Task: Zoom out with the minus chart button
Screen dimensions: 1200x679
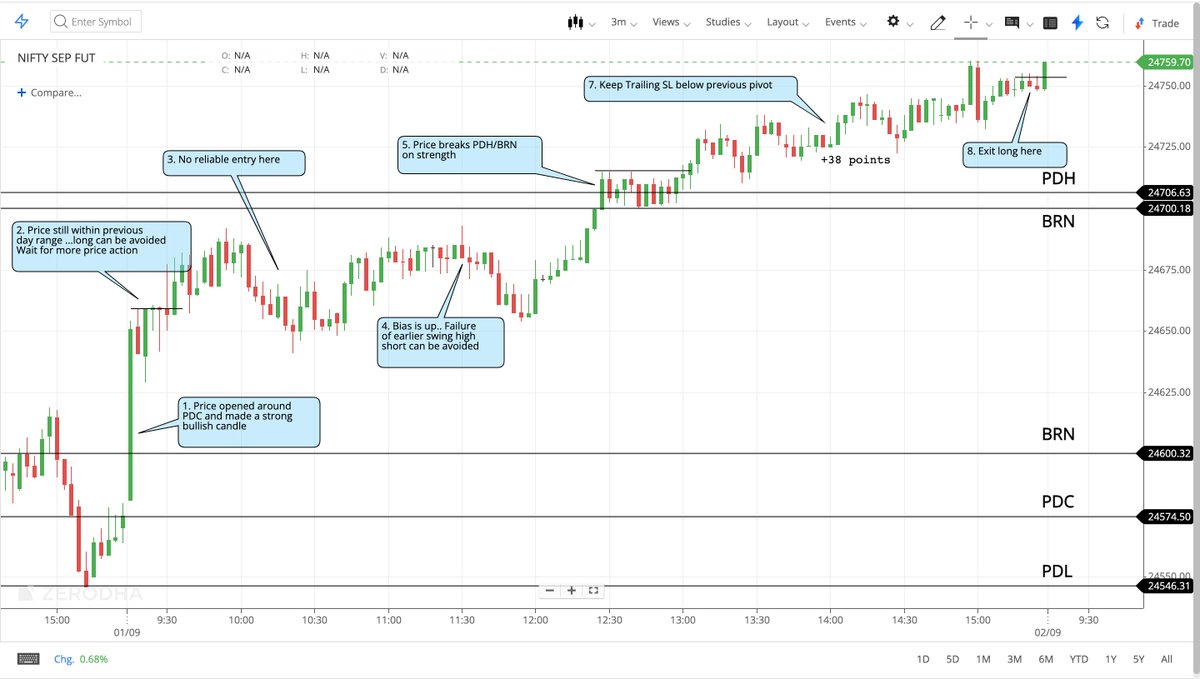Action: pos(549,590)
